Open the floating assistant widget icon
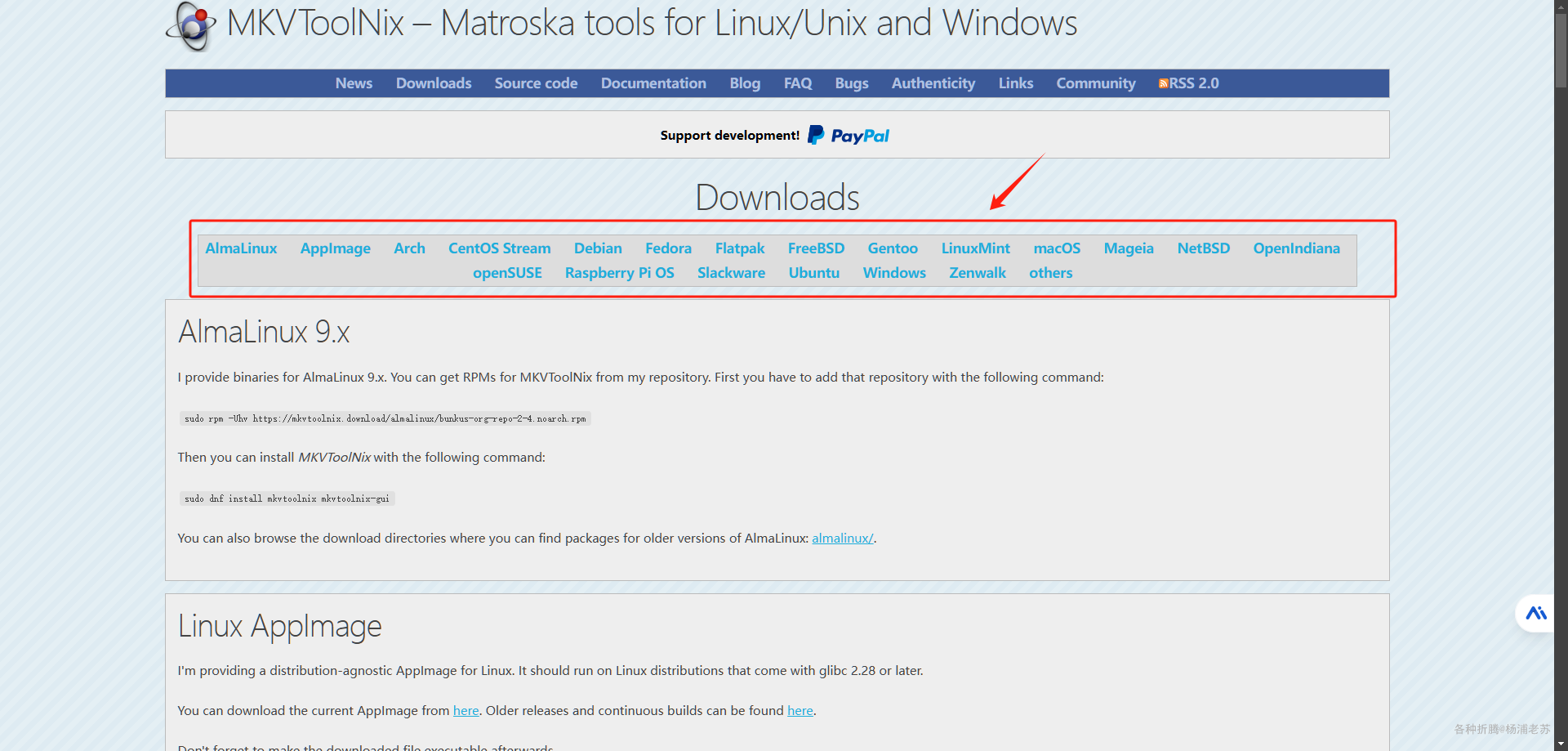Viewport: 1568px width, 751px height. point(1535,613)
